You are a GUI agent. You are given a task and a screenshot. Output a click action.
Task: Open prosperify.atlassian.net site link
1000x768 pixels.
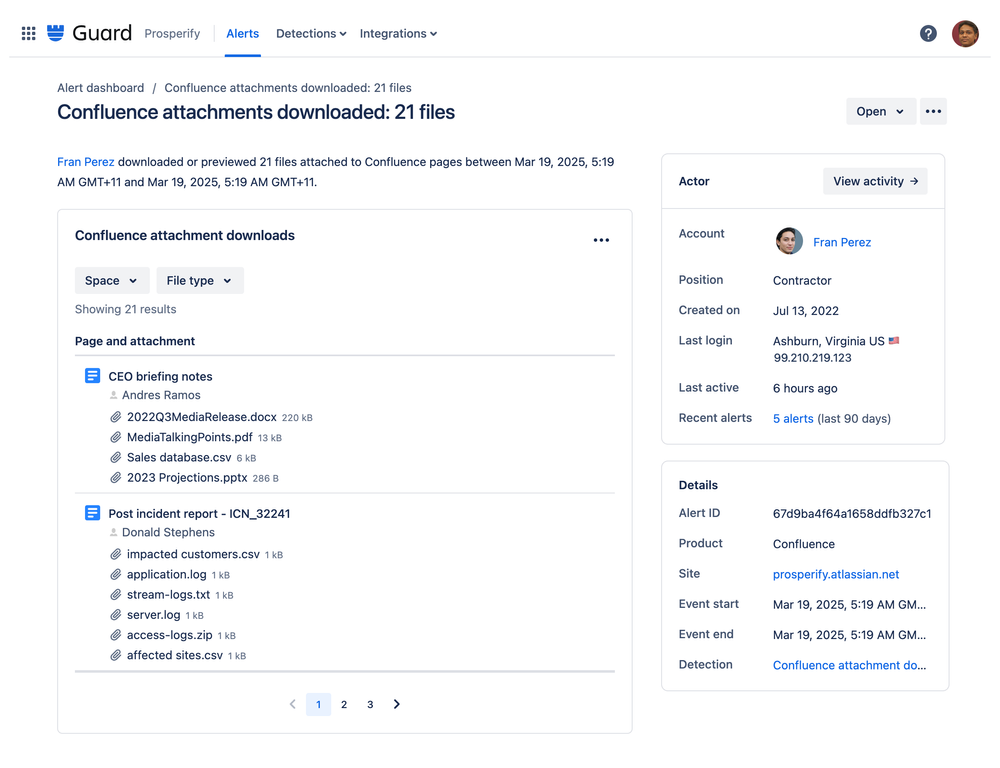point(836,574)
